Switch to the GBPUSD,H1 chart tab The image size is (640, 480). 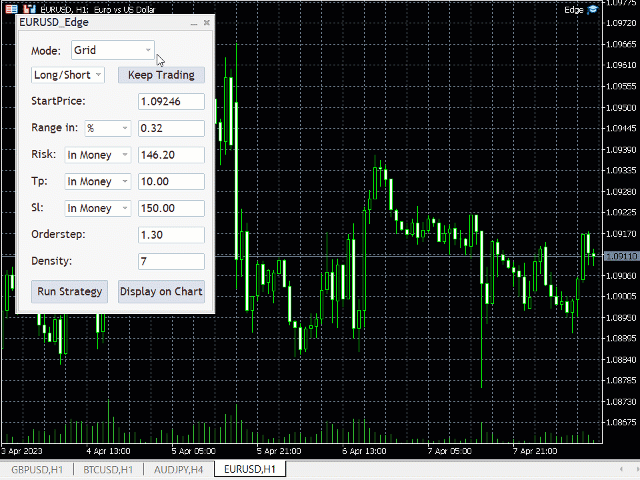pos(37,469)
